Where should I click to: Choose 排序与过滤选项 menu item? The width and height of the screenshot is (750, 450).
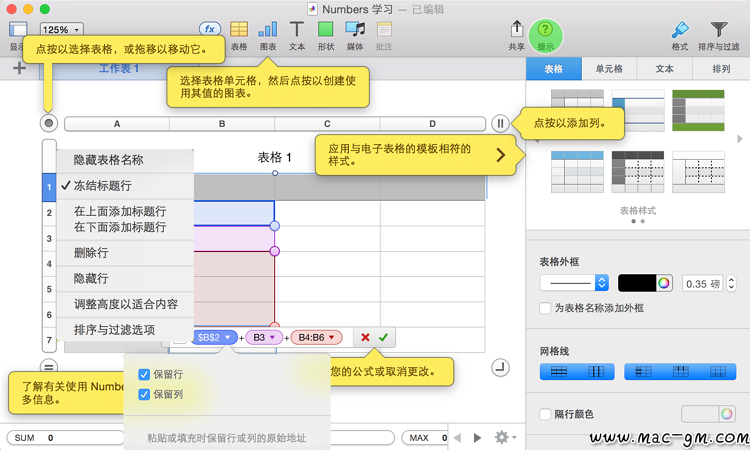(125, 329)
